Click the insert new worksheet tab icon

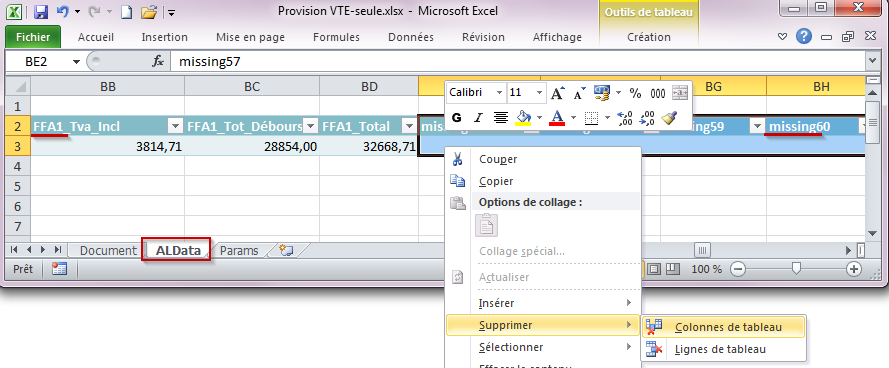[287, 250]
